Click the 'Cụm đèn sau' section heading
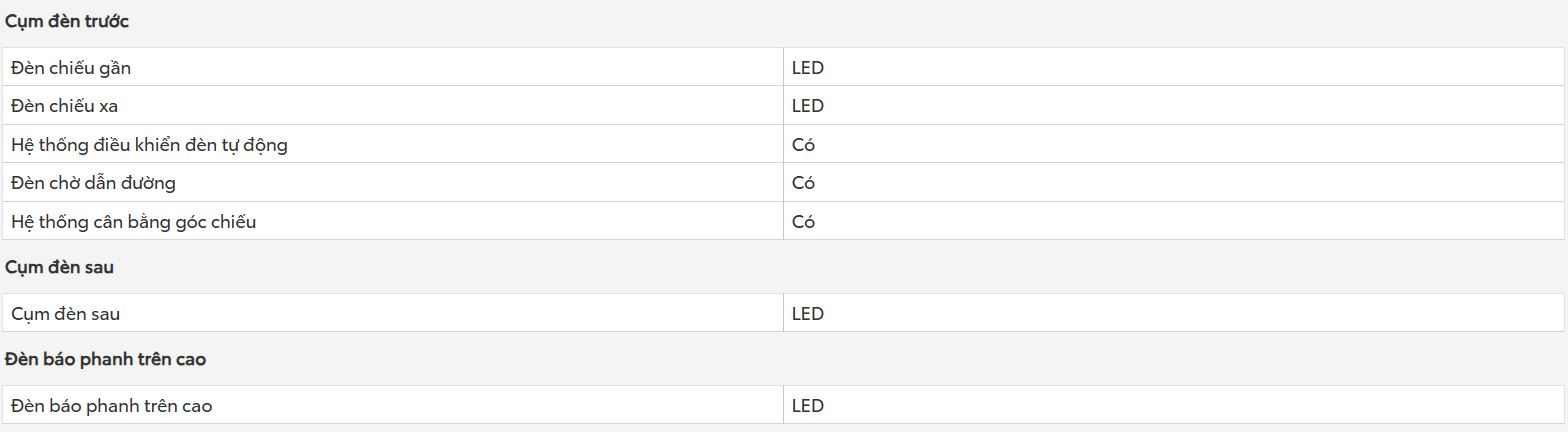Screen dimensions: 1568x432 coord(59,268)
